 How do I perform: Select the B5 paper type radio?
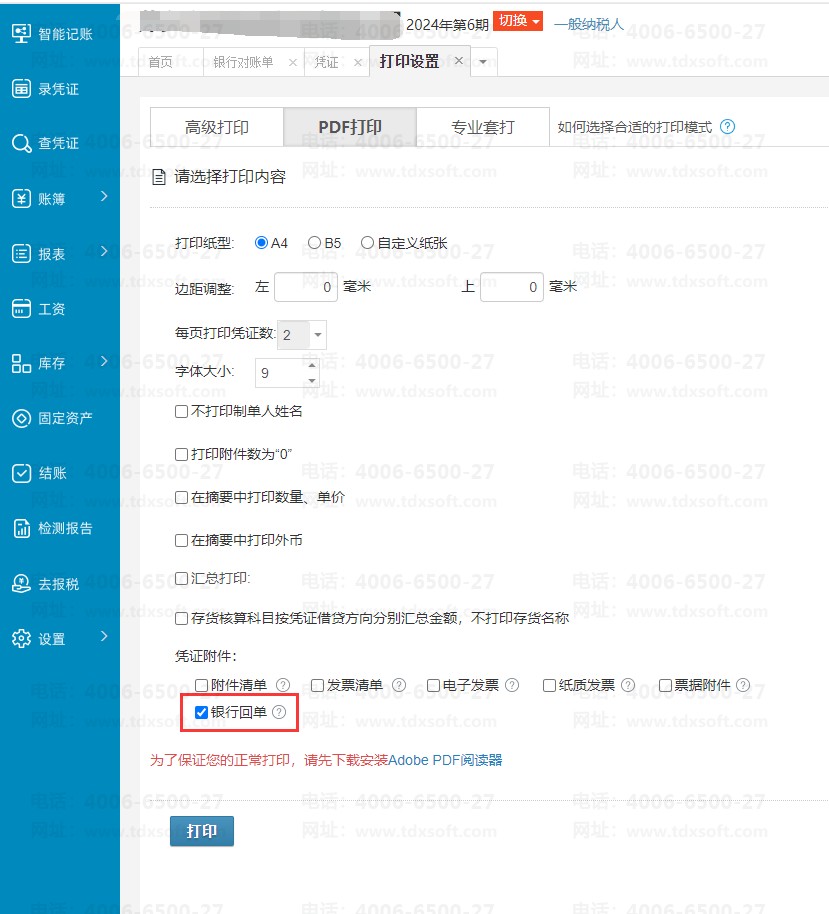(x=315, y=243)
